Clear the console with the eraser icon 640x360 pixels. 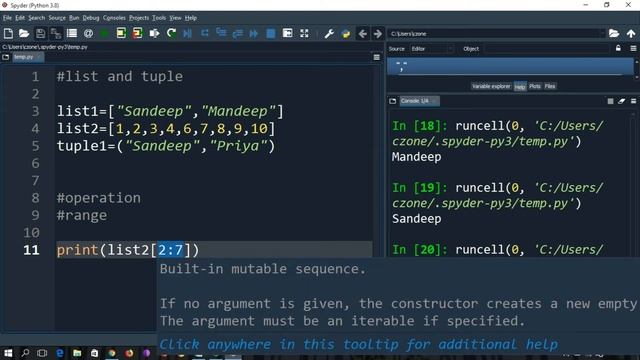click(622, 101)
